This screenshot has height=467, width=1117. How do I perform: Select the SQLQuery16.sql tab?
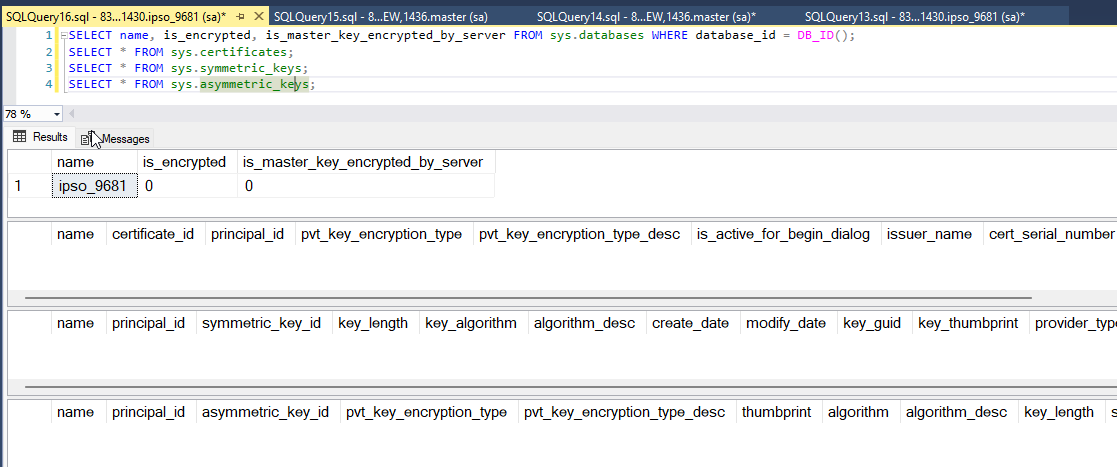coord(116,16)
